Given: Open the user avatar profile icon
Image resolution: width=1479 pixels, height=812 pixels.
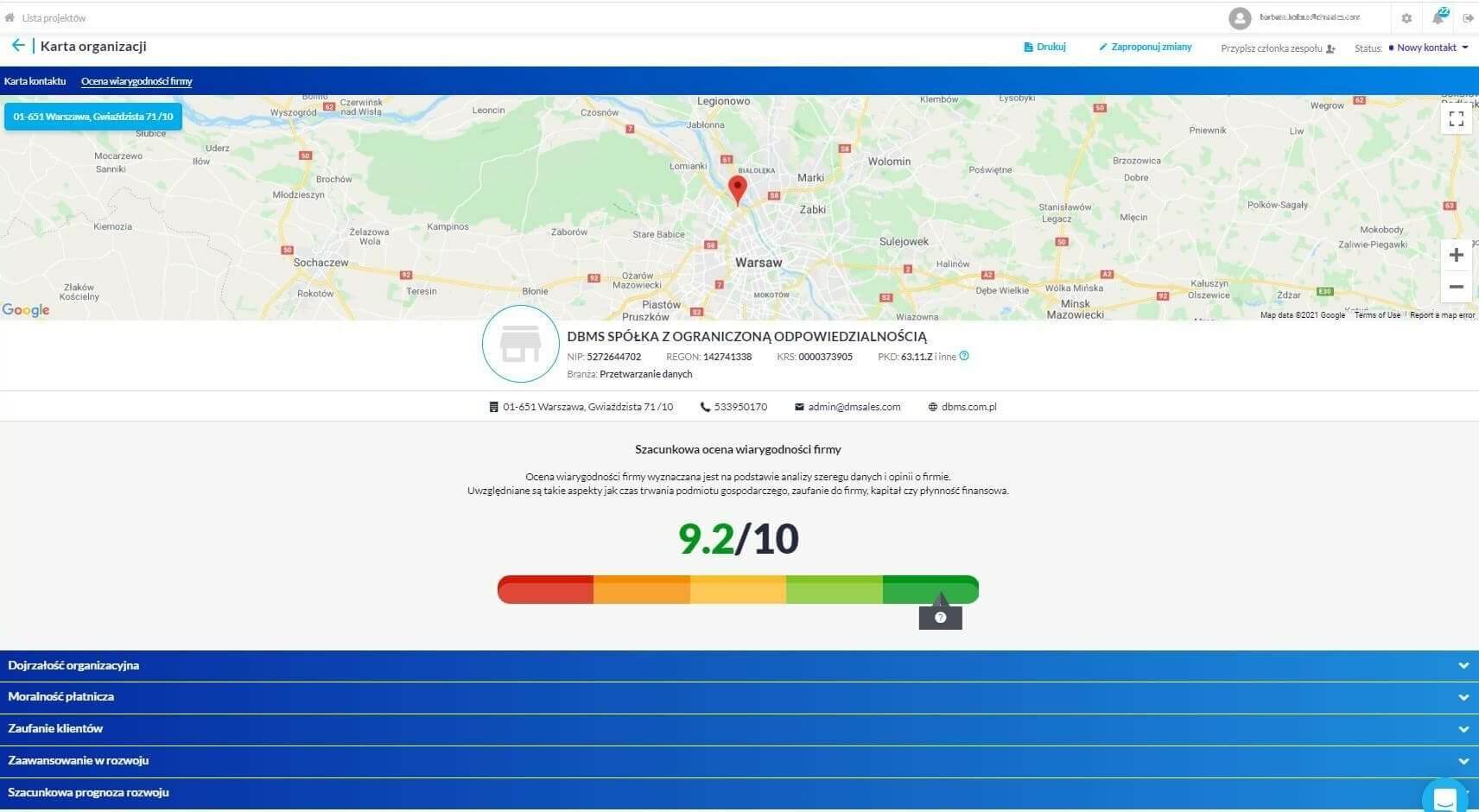Looking at the screenshot, I should pos(1240,17).
